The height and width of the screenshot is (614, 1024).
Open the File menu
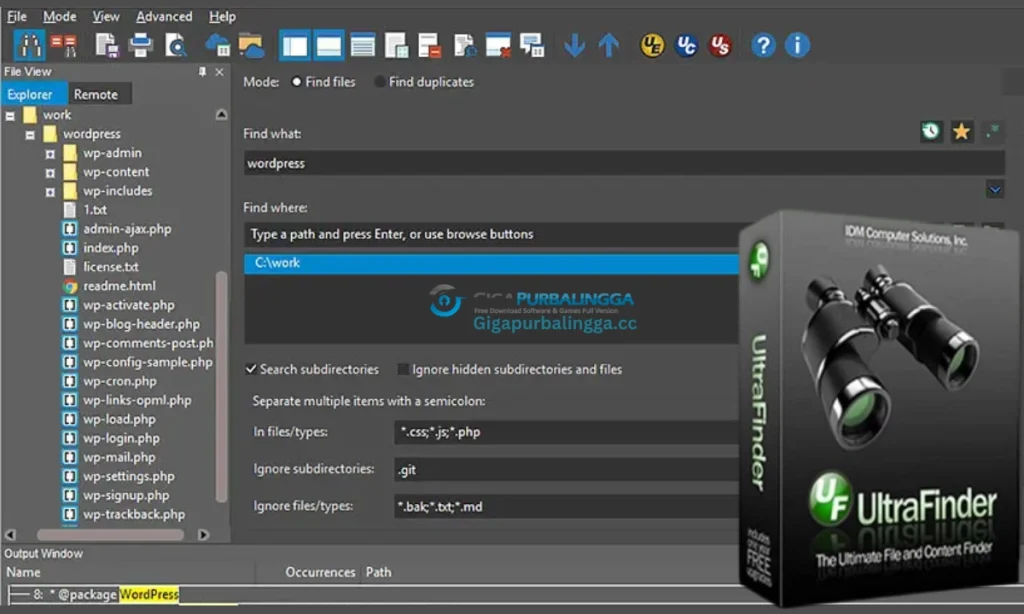(x=16, y=16)
